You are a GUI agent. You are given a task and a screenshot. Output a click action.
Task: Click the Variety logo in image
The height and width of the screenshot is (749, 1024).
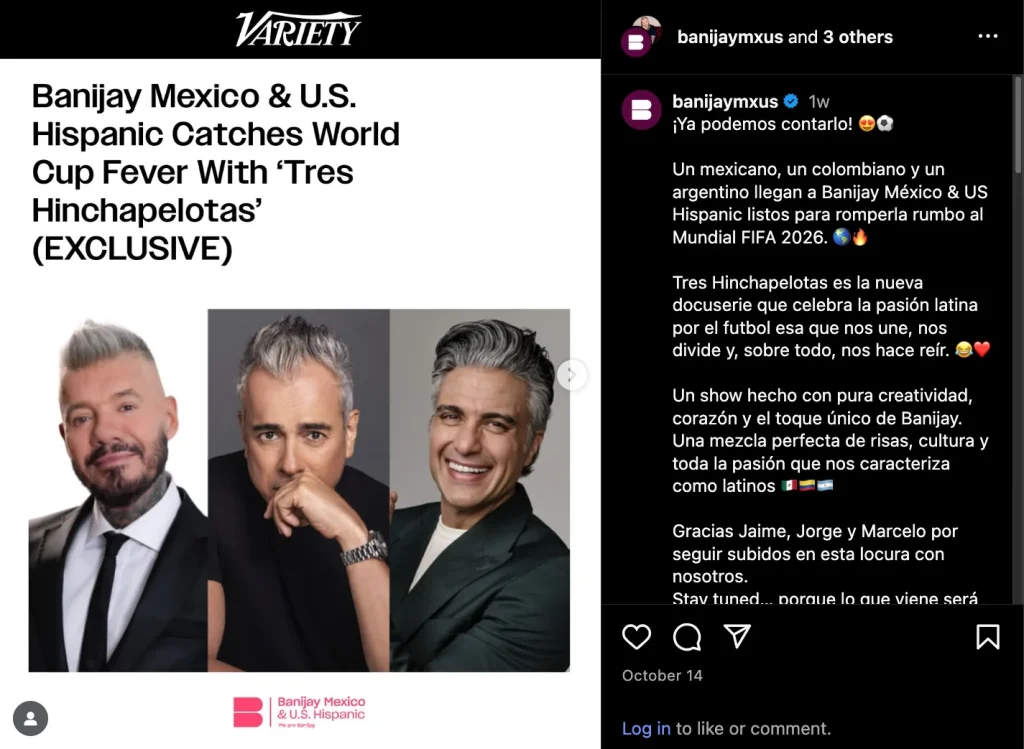(298, 29)
